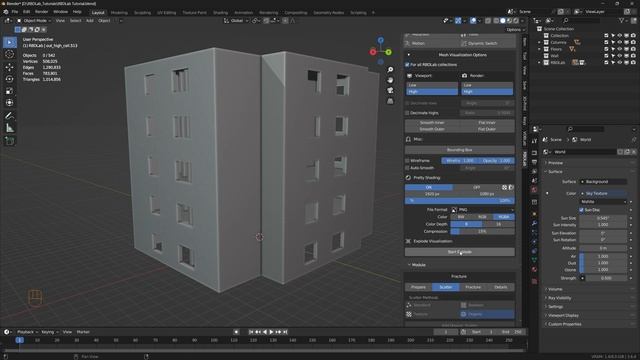The height and width of the screenshot is (360, 640).
Task: Hide Floors collection via eye icon
Action: [x=620, y=49]
